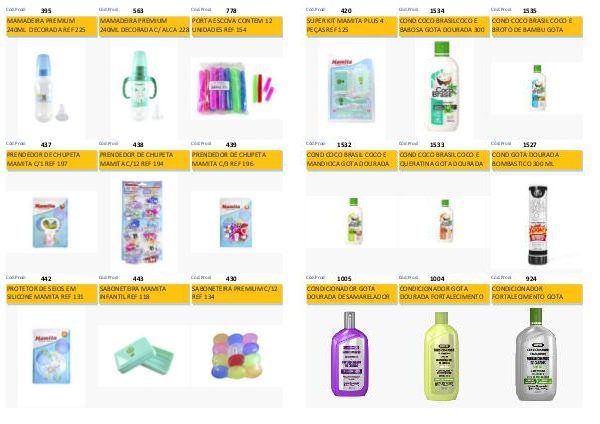The height and width of the screenshot is (424, 600).
Task: Select the yellow-green Fortalecimento conditioner bottle
Action: [442, 356]
